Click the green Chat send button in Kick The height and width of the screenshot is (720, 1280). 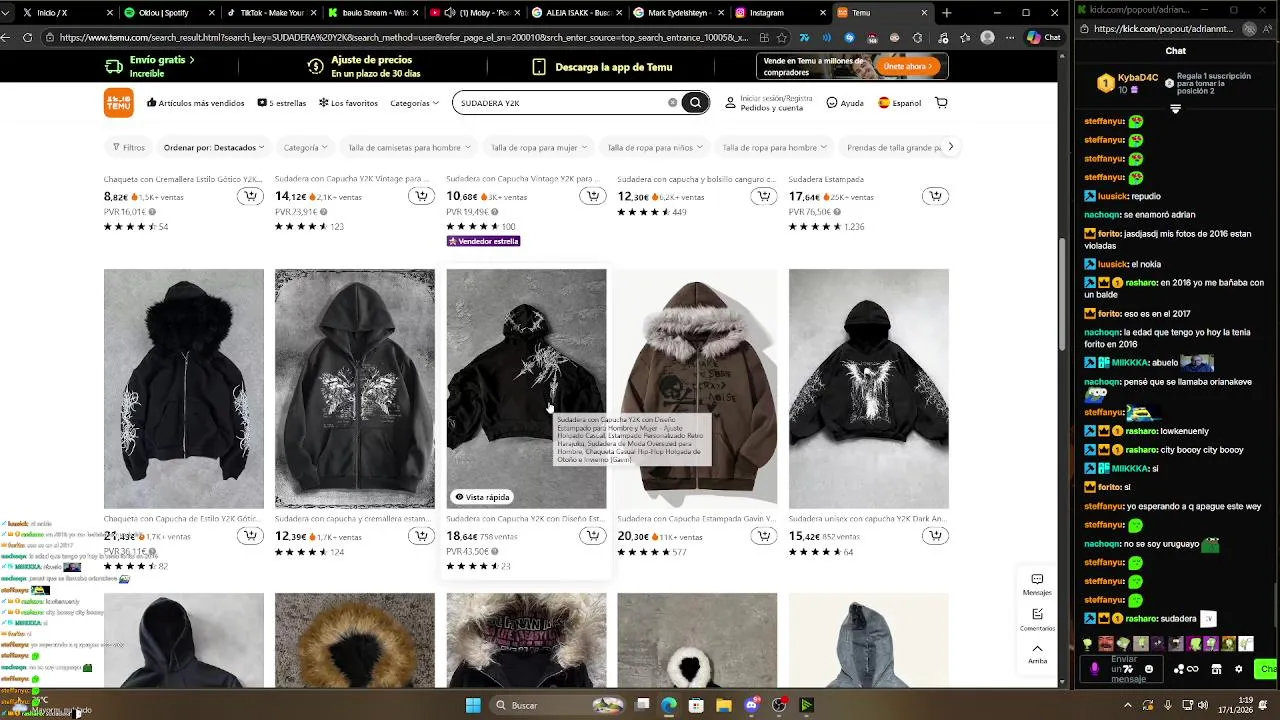[1267, 669]
